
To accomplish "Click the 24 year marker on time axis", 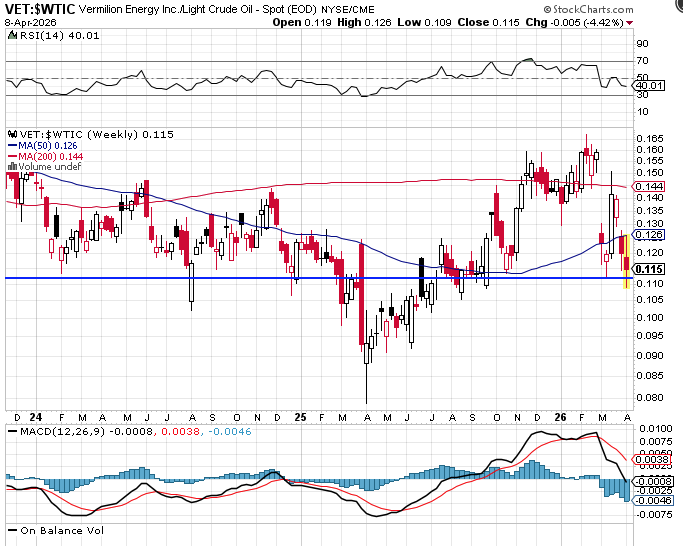I will (36, 417).
